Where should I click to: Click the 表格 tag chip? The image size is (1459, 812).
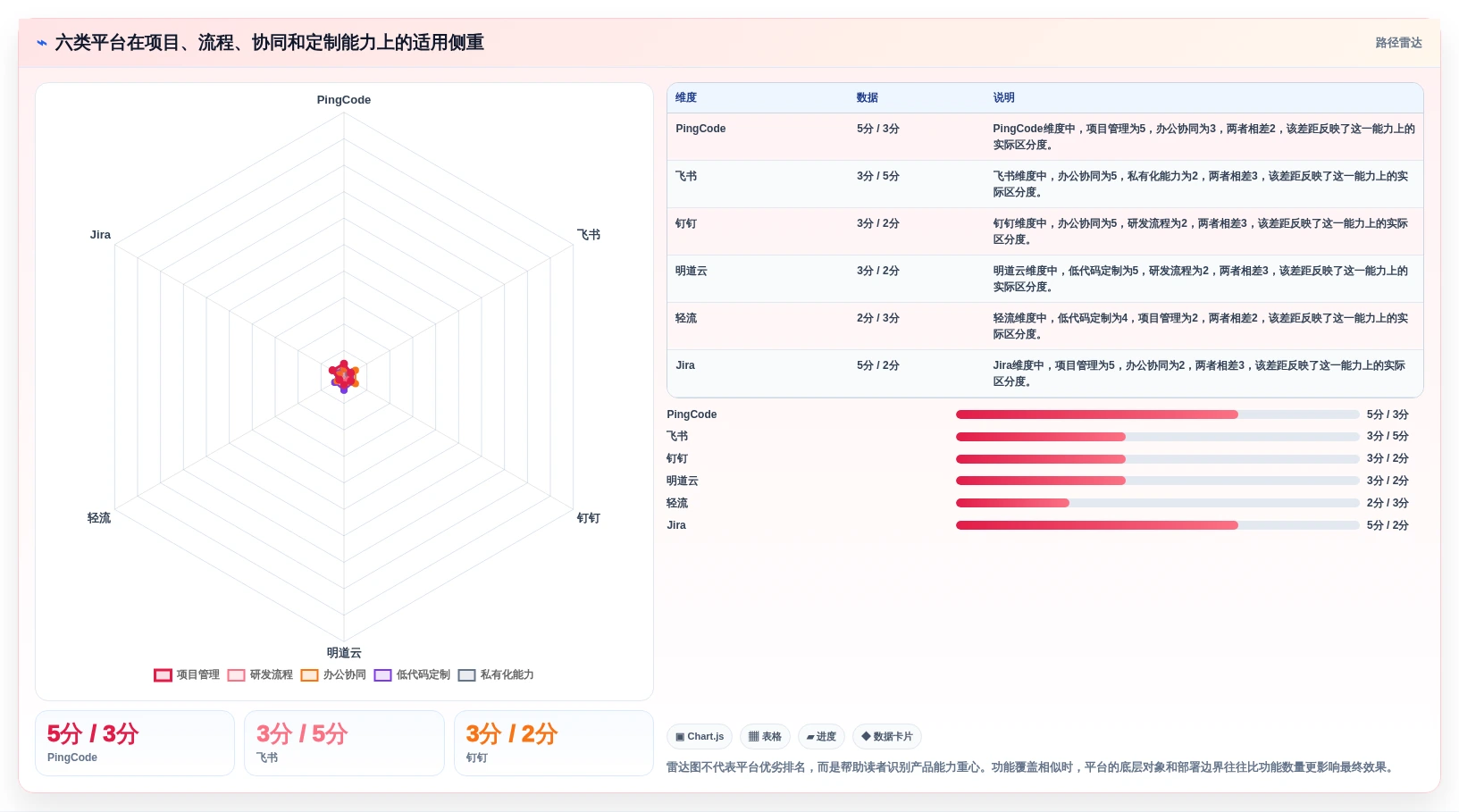(765, 737)
